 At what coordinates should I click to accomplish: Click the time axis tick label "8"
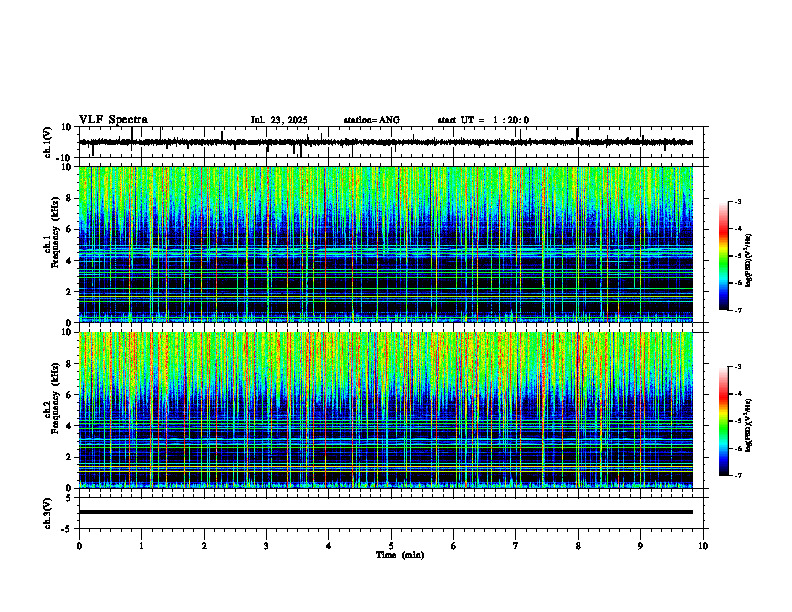(578, 546)
